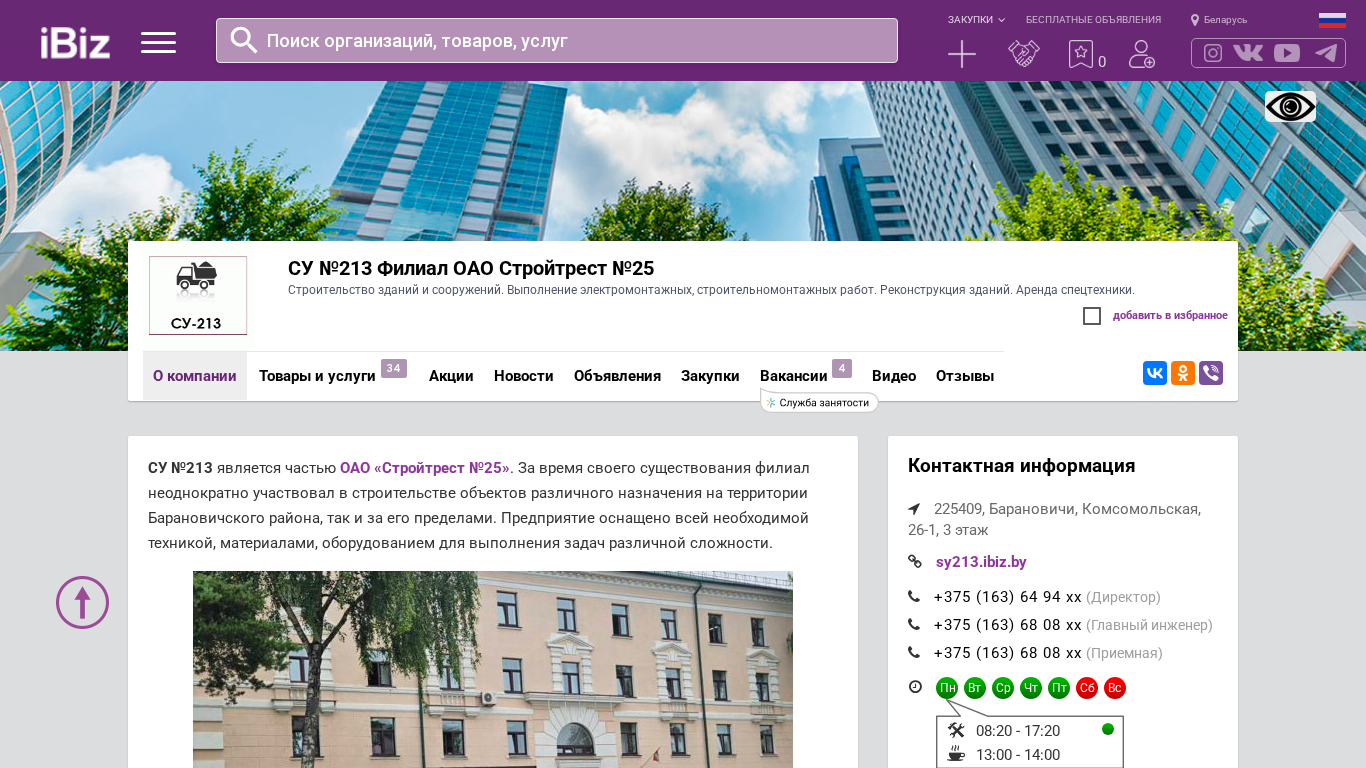1366x768 pixels.
Task: Switch to the Новости tab
Action: tap(524, 376)
